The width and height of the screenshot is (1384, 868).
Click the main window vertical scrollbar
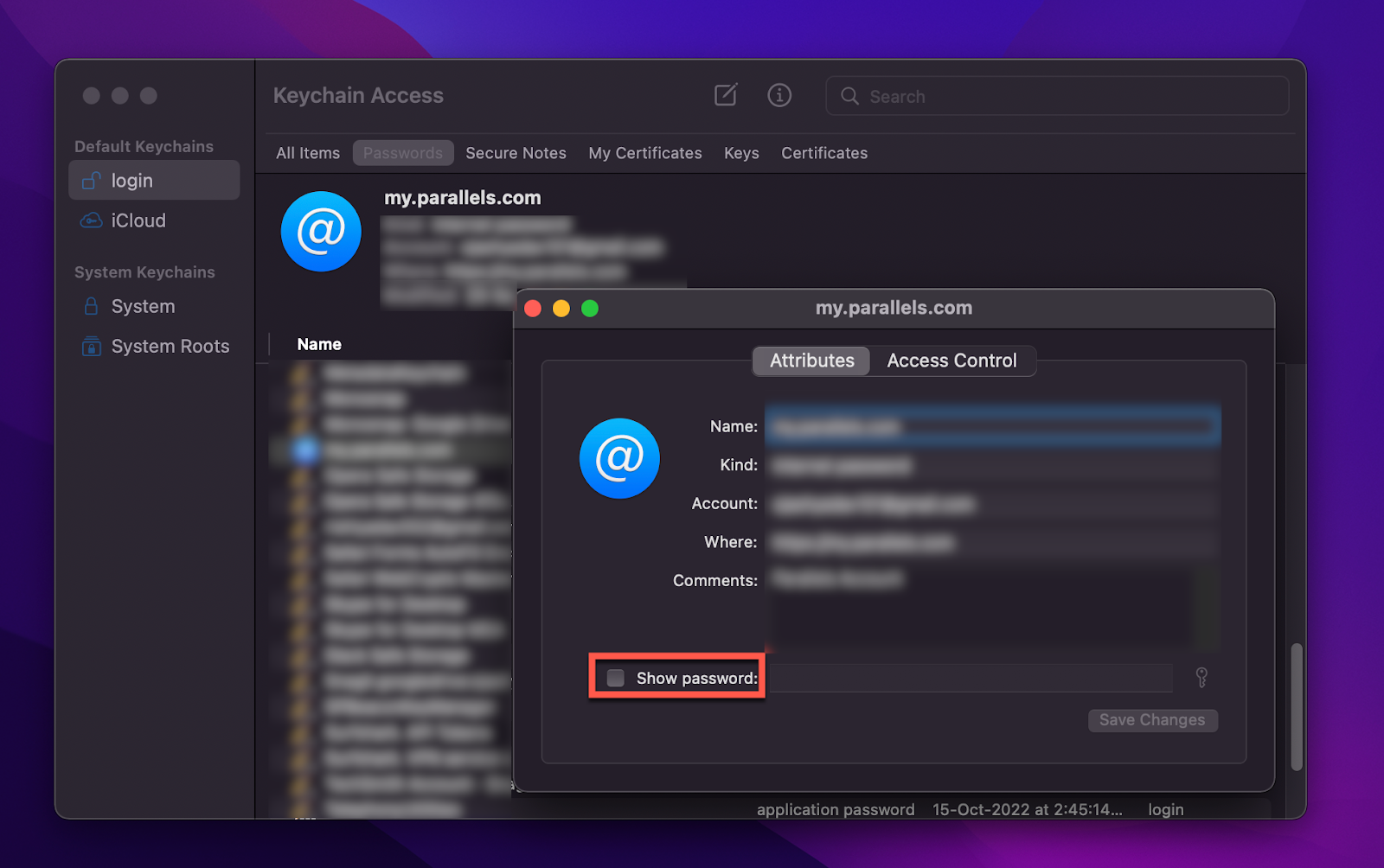1296,706
